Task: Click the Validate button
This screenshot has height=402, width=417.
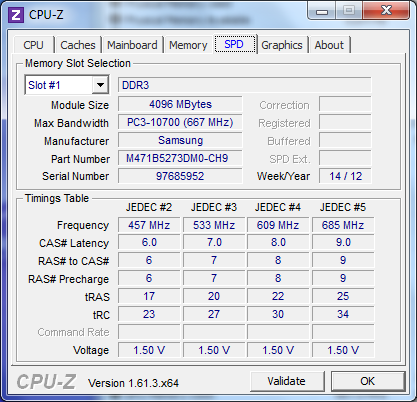Action: point(286,381)
